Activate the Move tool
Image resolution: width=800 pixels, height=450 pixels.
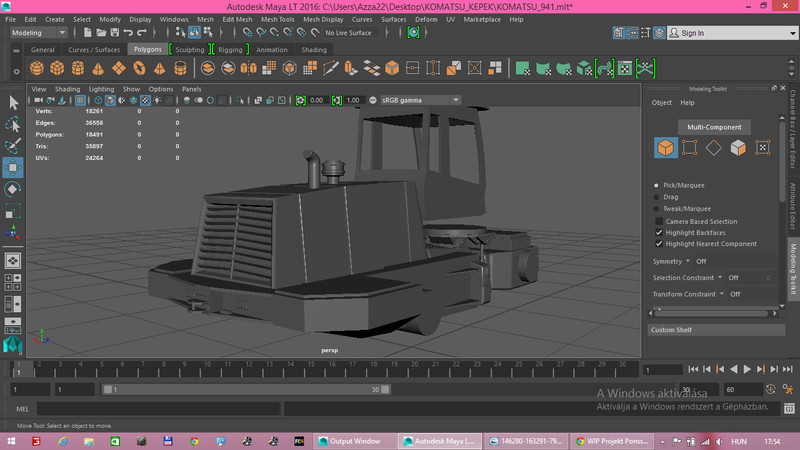tap(13, 167)
